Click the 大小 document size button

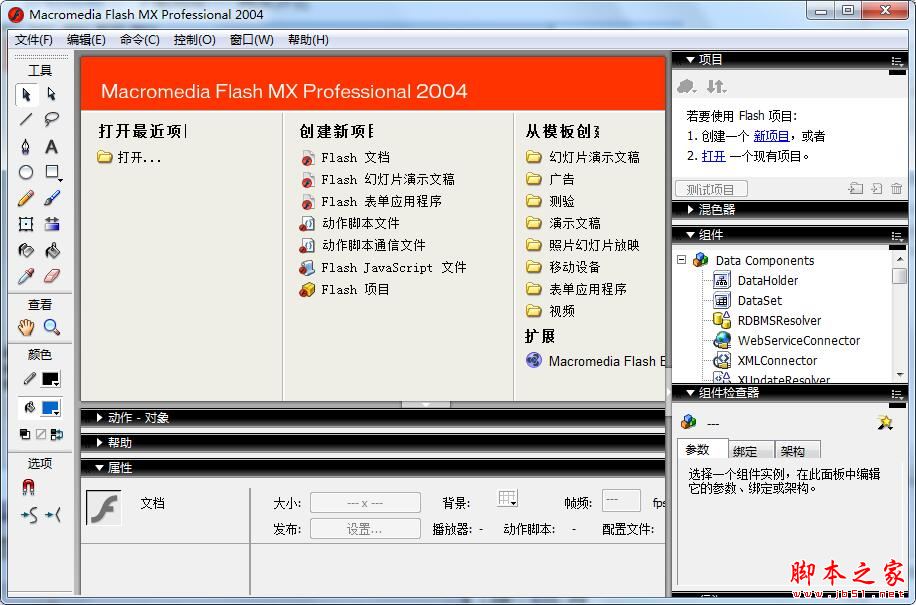tap(365, 503)
